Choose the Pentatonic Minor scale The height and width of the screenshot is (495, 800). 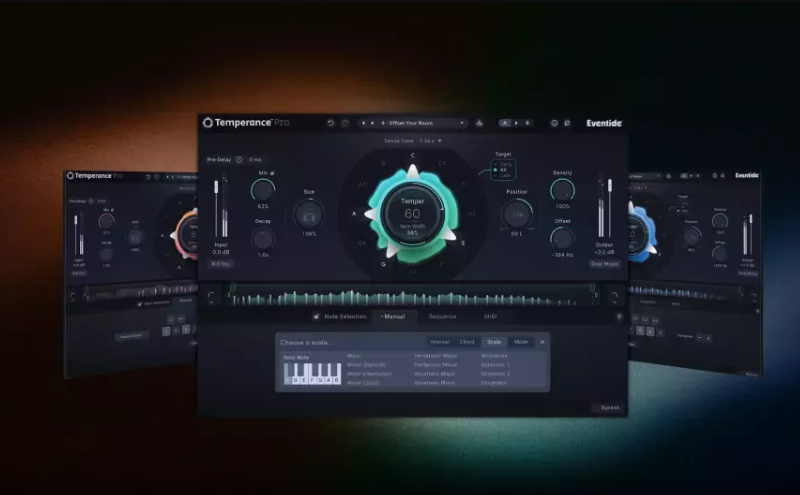click(435, 365)
